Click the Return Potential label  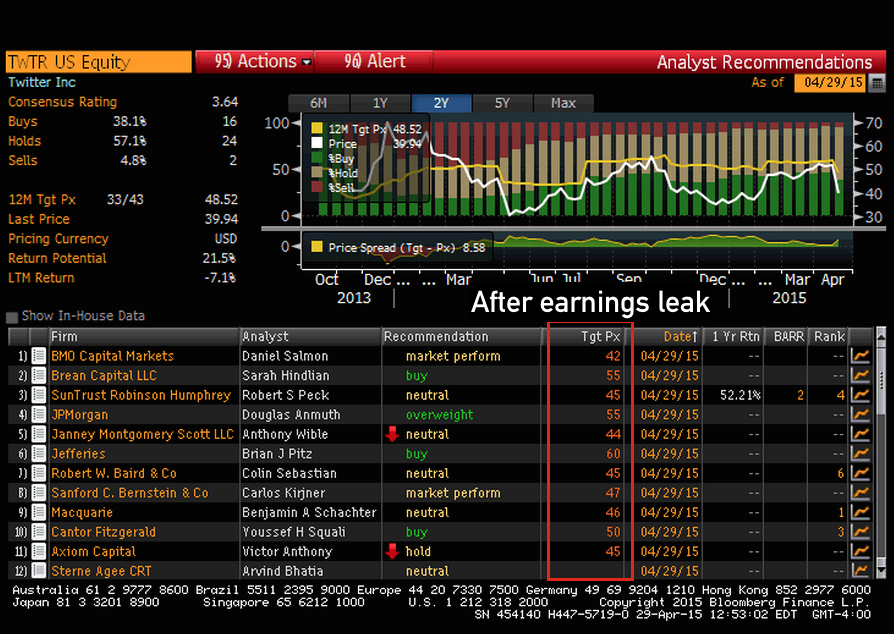coord(57,258)
